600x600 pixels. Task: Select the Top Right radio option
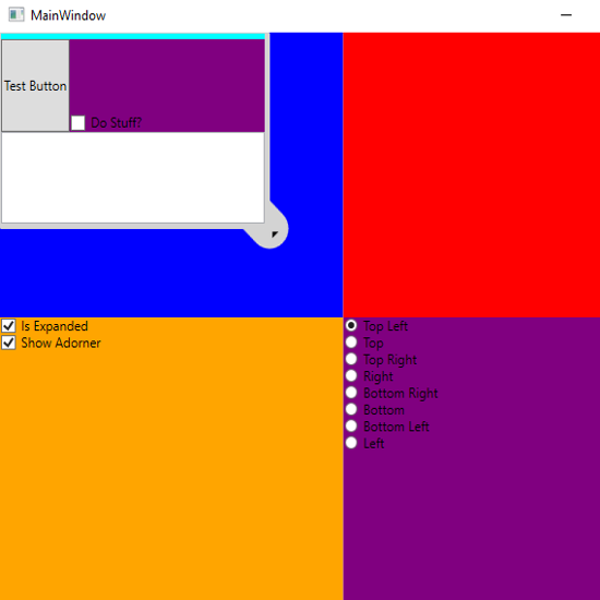tap(351, 359)
